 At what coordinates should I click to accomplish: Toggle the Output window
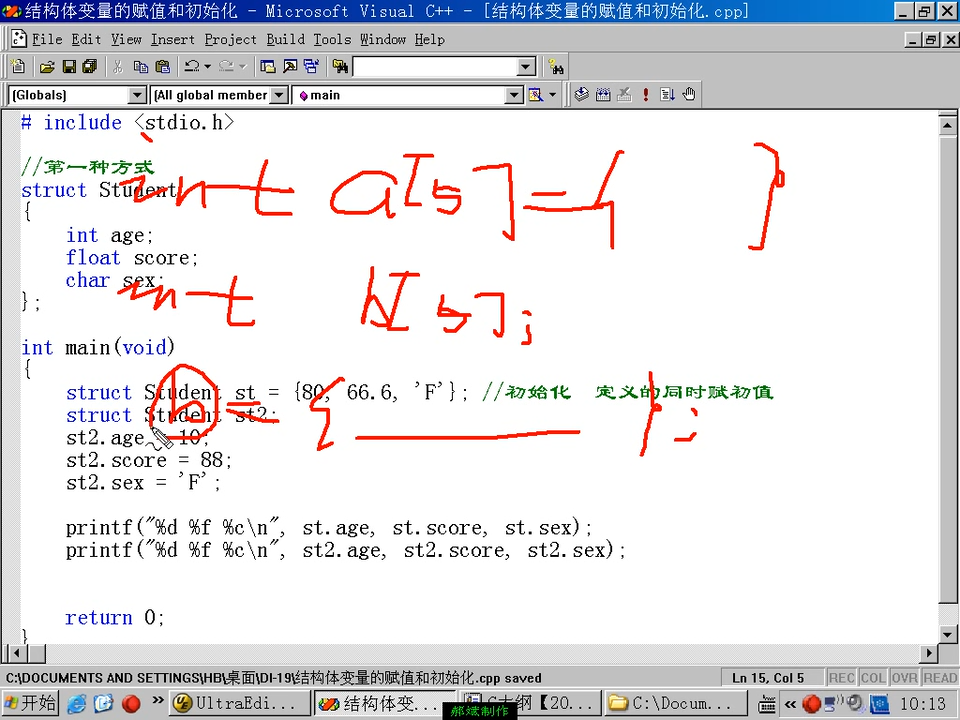pyautogui.click(x=290, y=66)
